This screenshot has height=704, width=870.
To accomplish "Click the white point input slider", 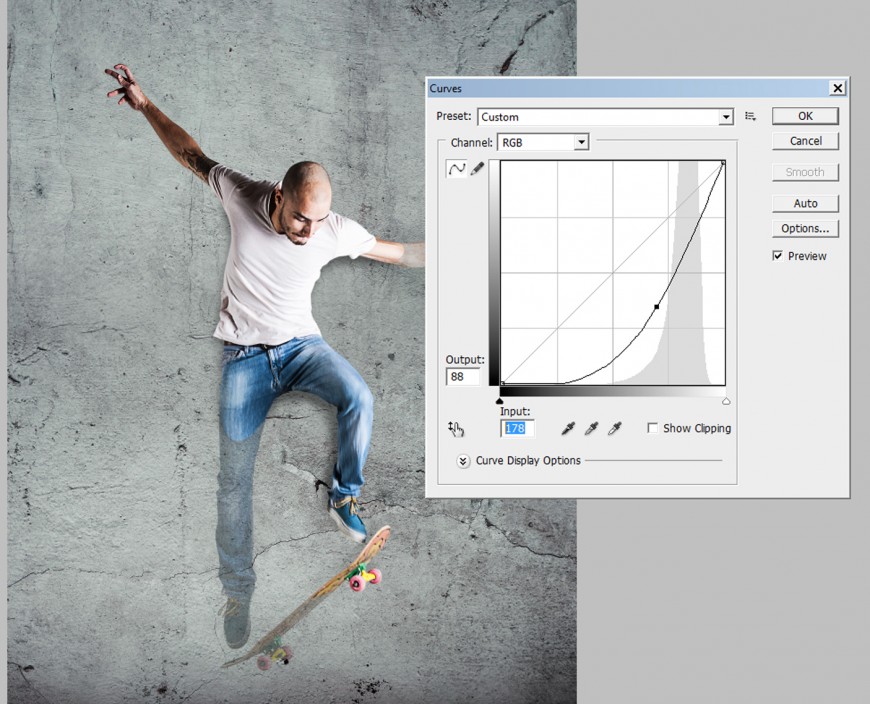I will click(726, 401).
